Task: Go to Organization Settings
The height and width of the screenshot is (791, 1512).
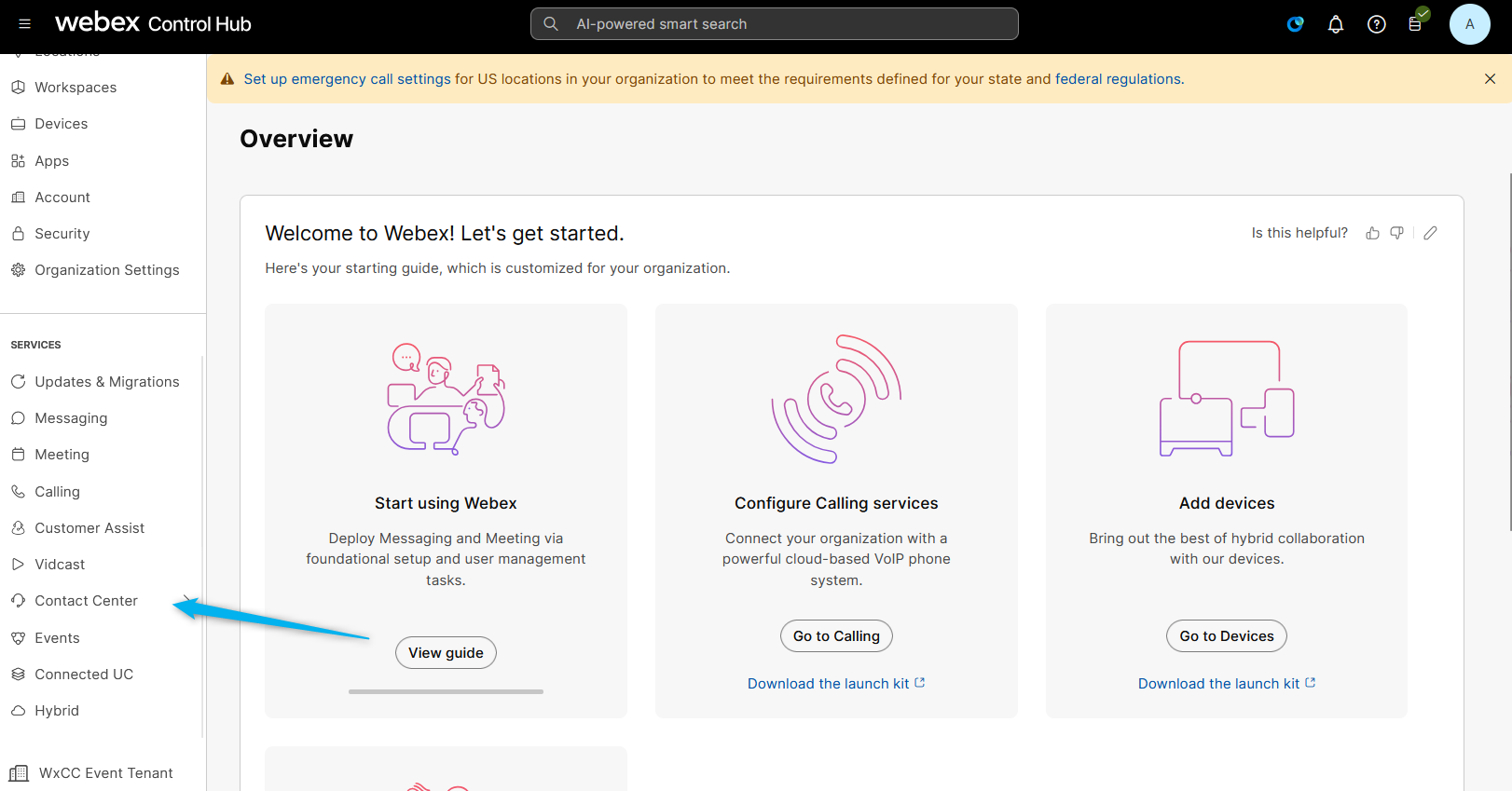Action: (106, 270)
